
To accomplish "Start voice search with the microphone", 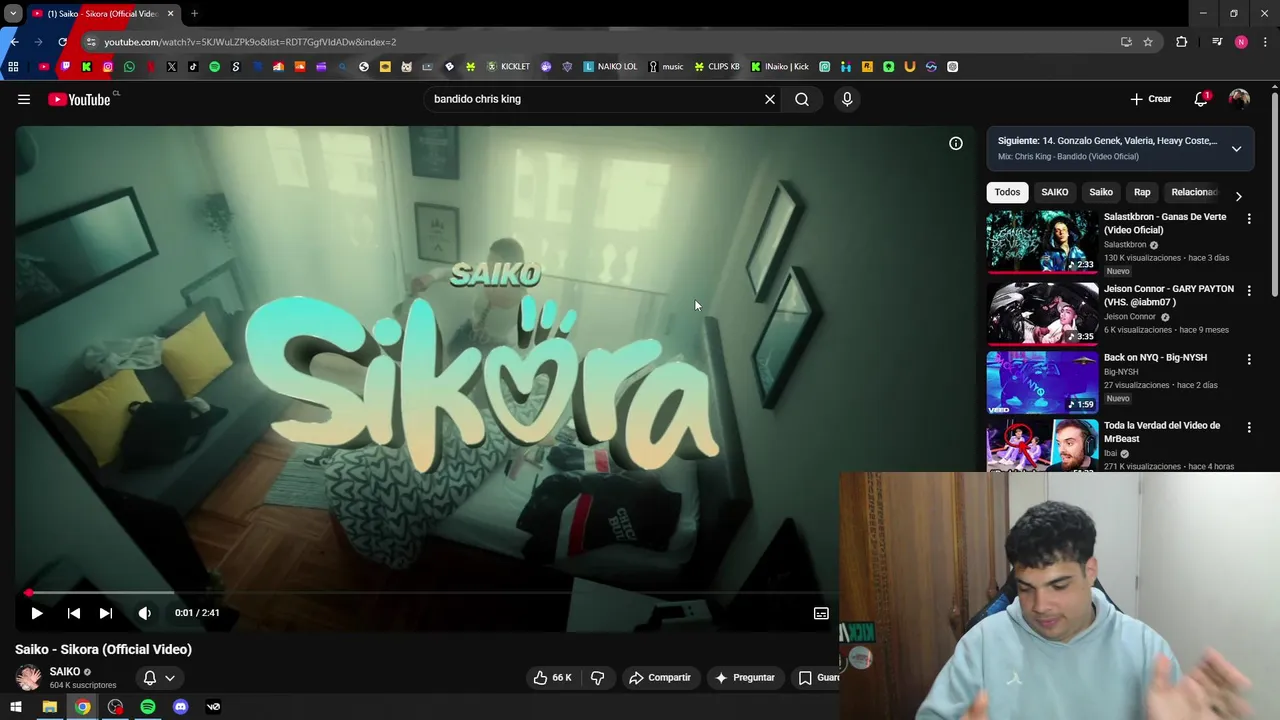I will [847, 99].
